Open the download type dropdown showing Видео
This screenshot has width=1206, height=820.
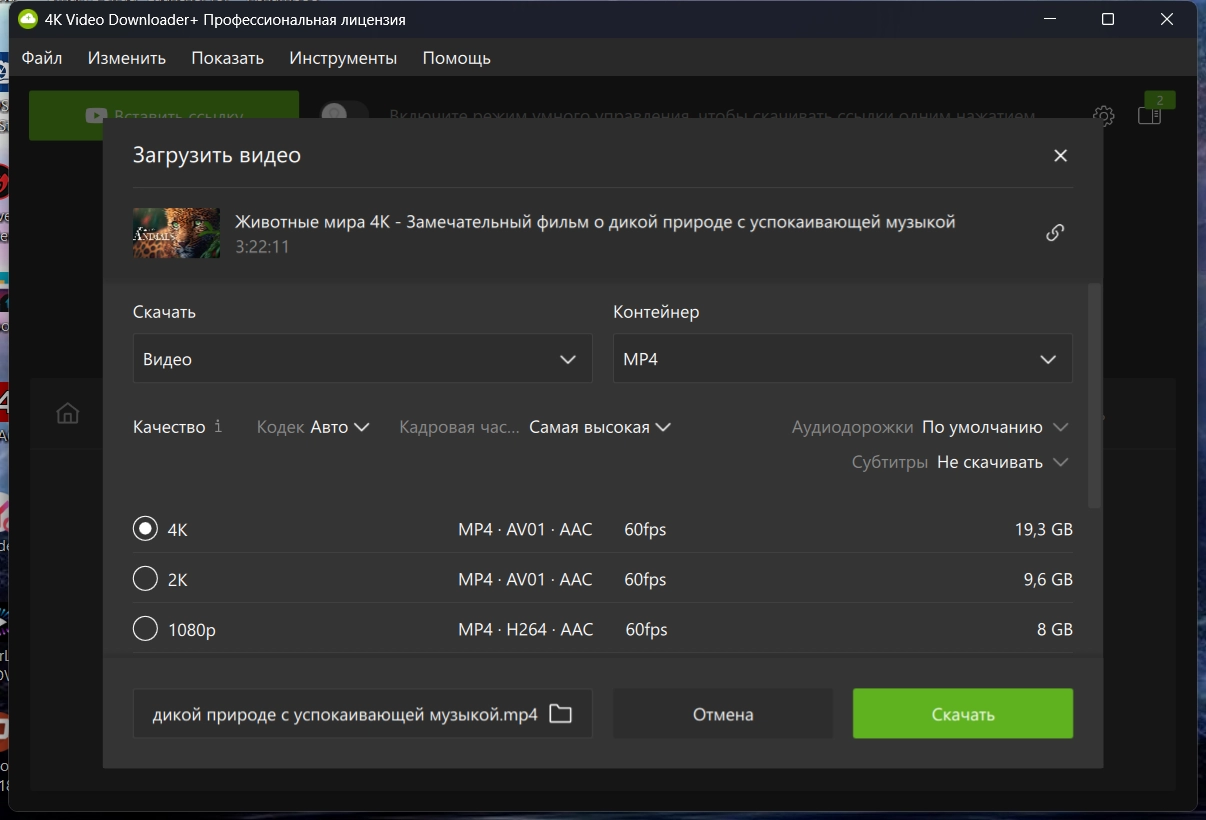(x=362, y=359)
